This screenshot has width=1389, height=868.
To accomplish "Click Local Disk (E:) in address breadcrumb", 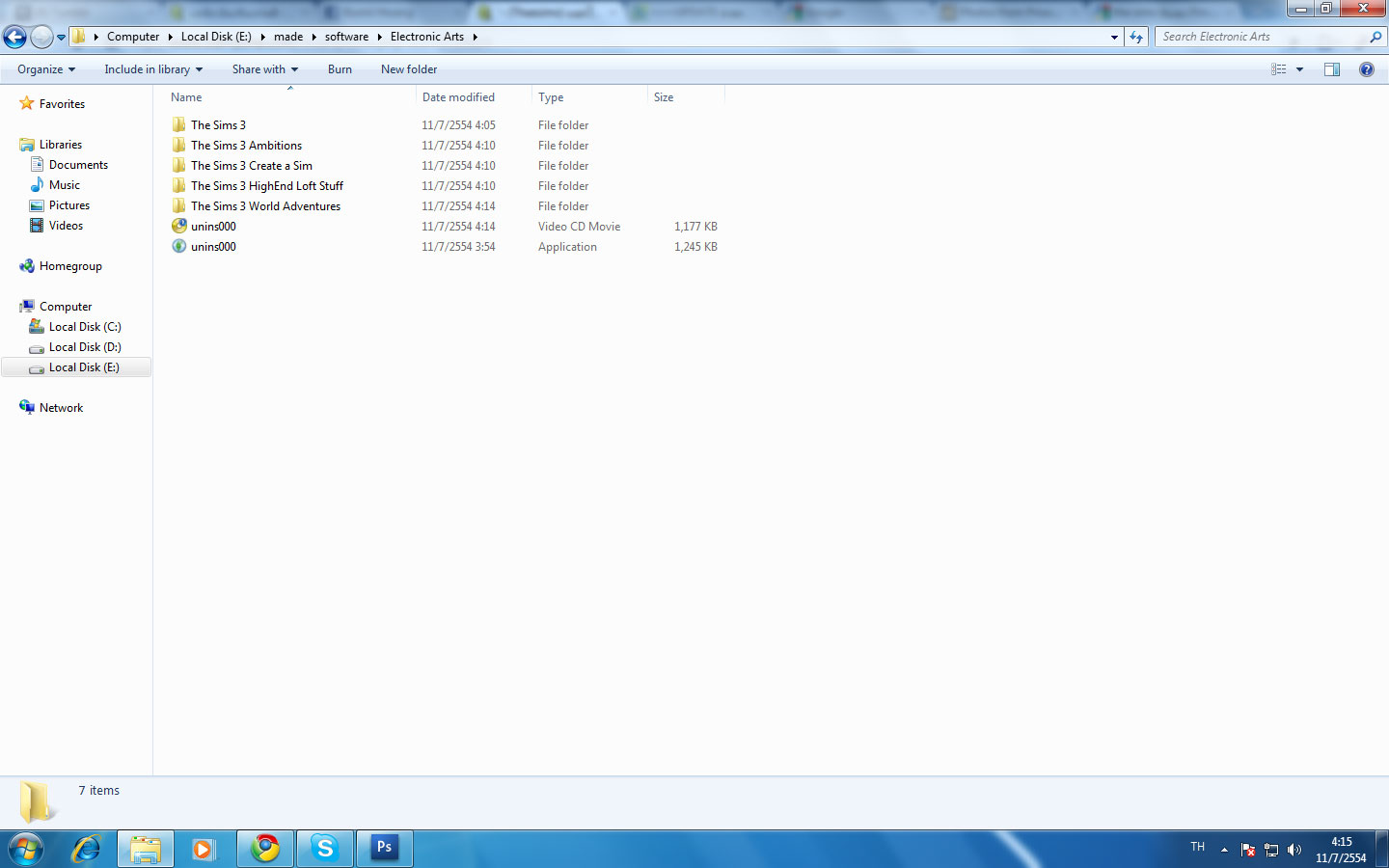I will tap(216, 37).
